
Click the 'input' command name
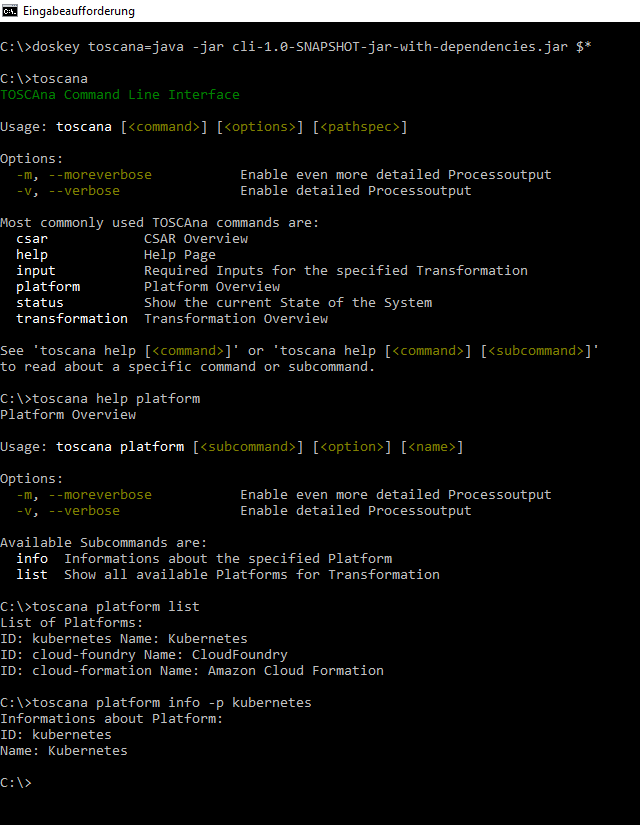point(36,271)
